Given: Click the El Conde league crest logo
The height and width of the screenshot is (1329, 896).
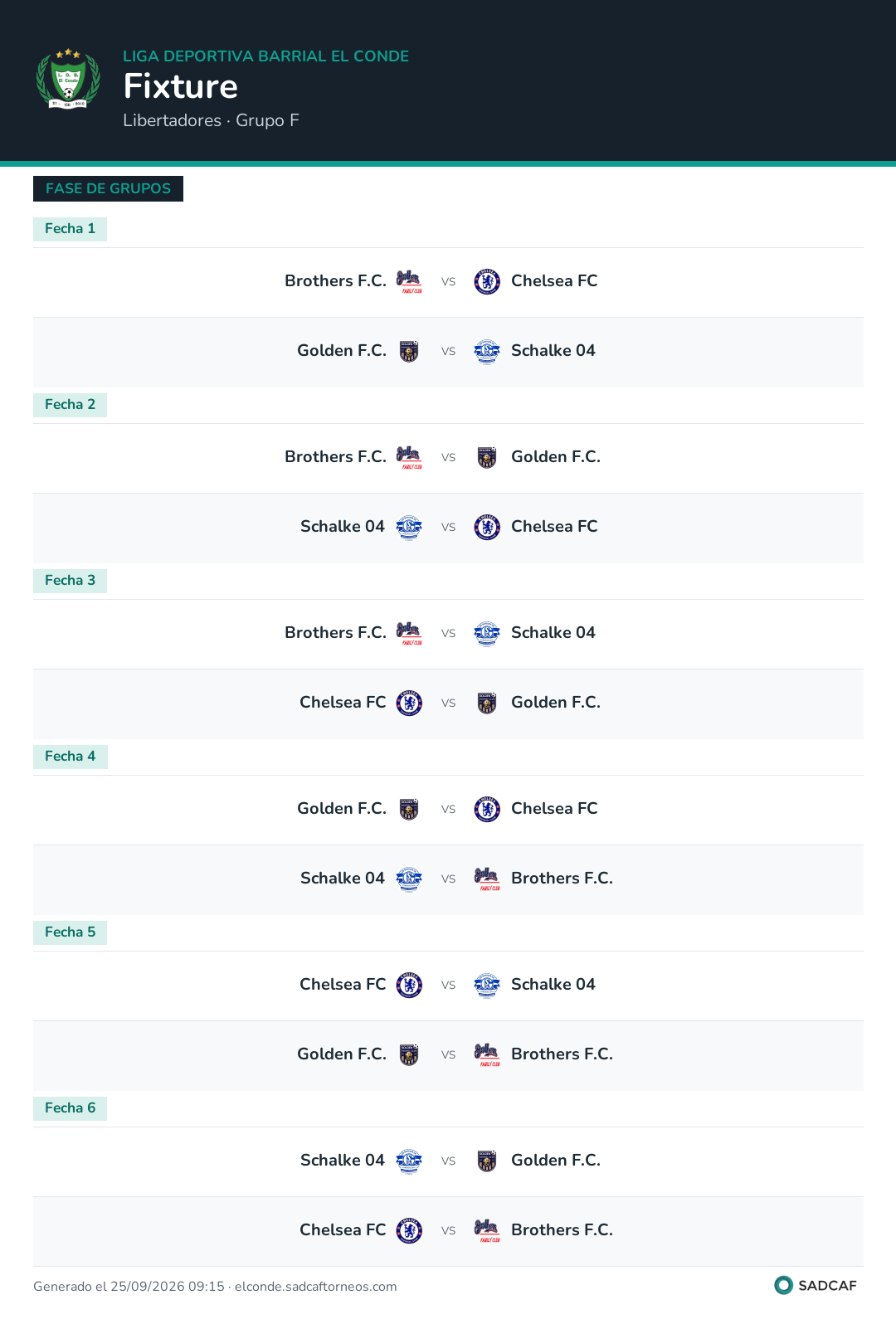Looking at the screenshot, I should 68,80.
